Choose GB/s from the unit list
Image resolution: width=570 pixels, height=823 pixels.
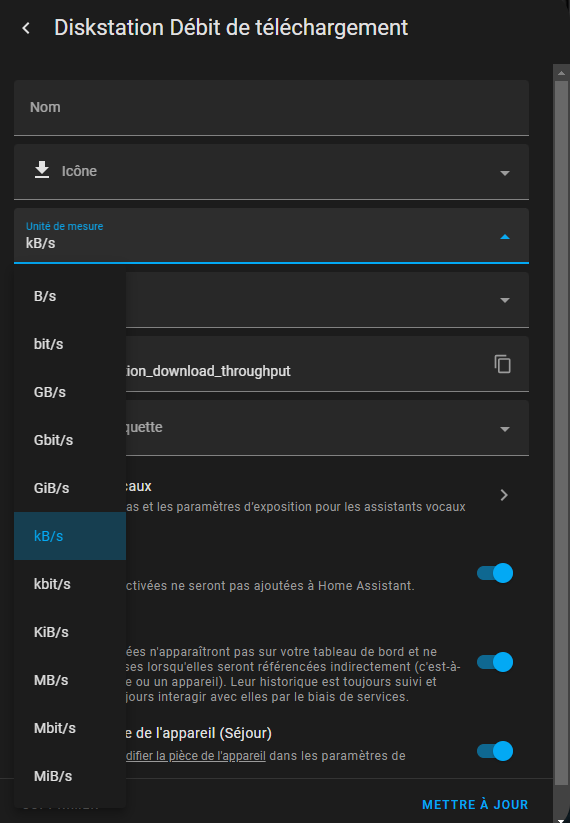(x=70, y=392)
